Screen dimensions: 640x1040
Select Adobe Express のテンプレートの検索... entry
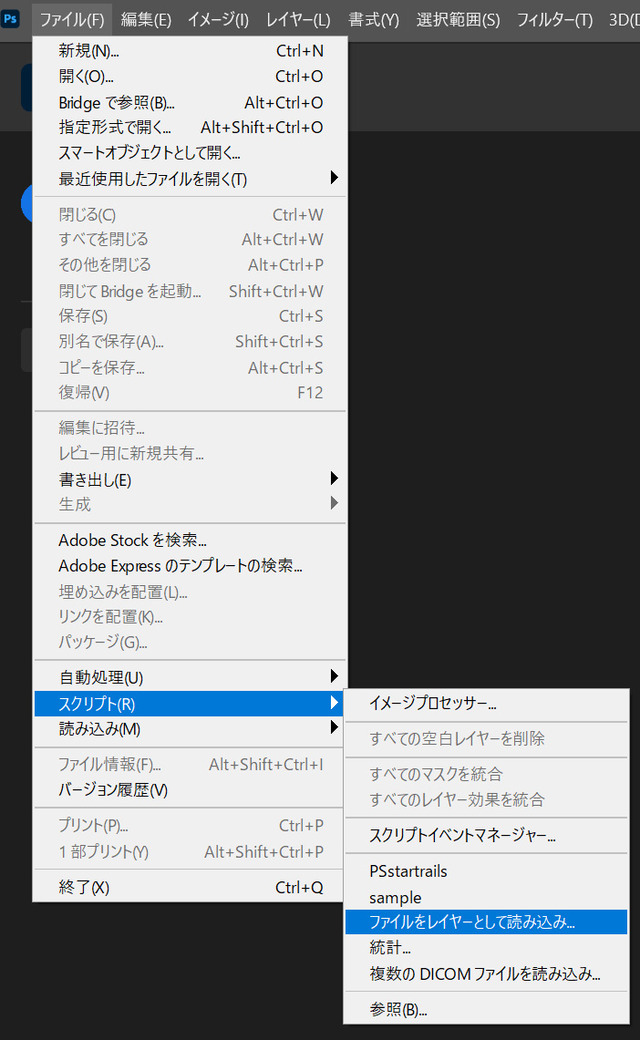190,566
